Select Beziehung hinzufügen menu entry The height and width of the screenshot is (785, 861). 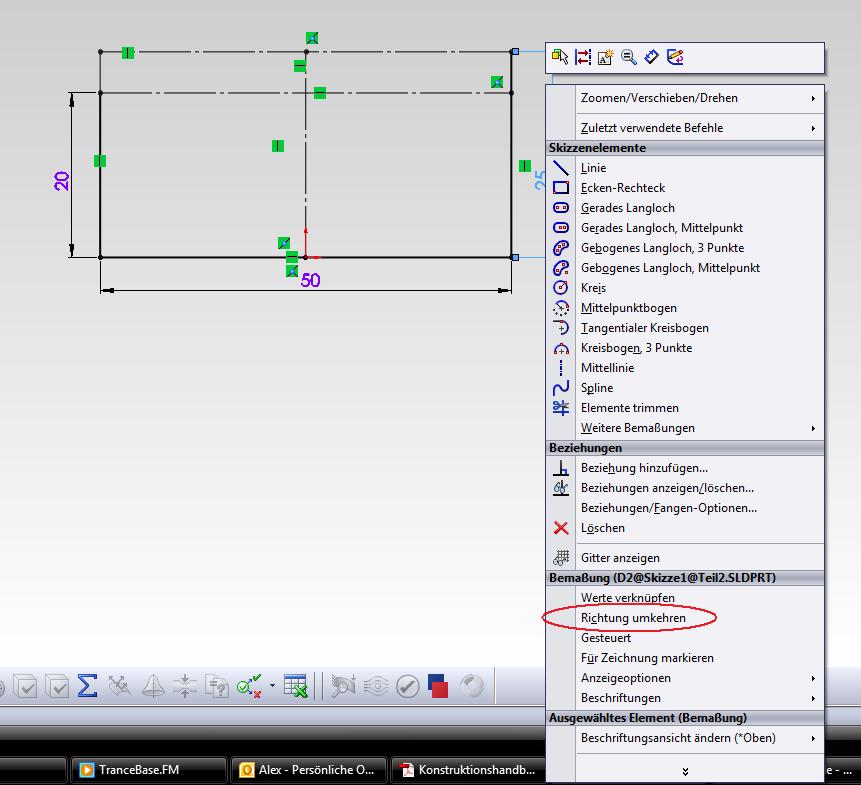pos(644,468)
